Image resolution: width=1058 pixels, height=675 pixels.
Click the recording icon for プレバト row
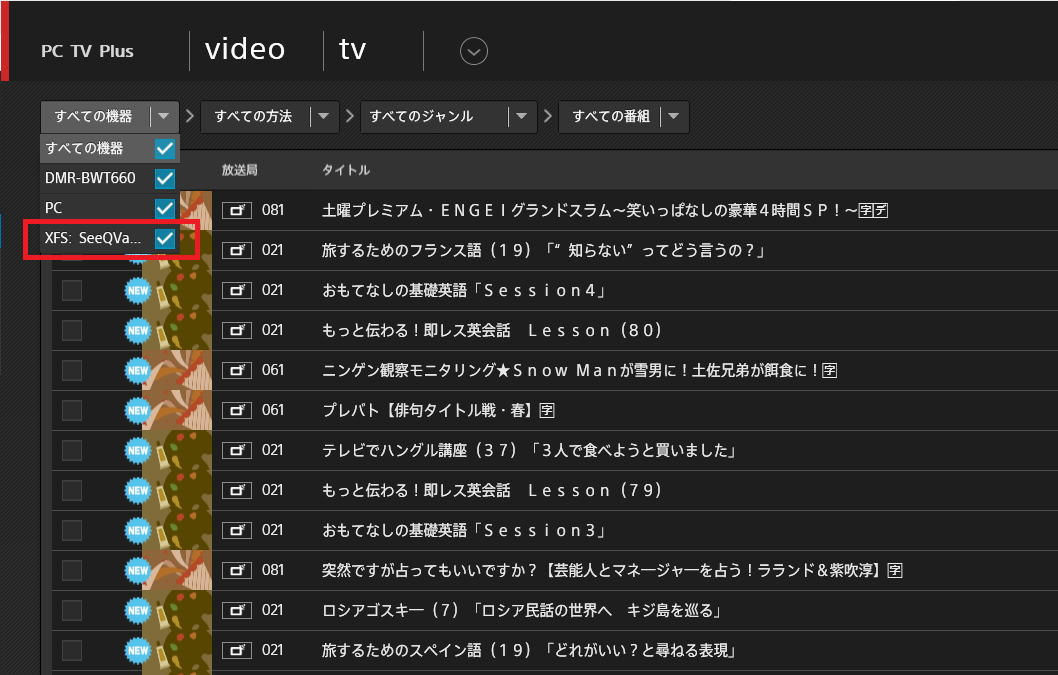click(x=236, y=410)
